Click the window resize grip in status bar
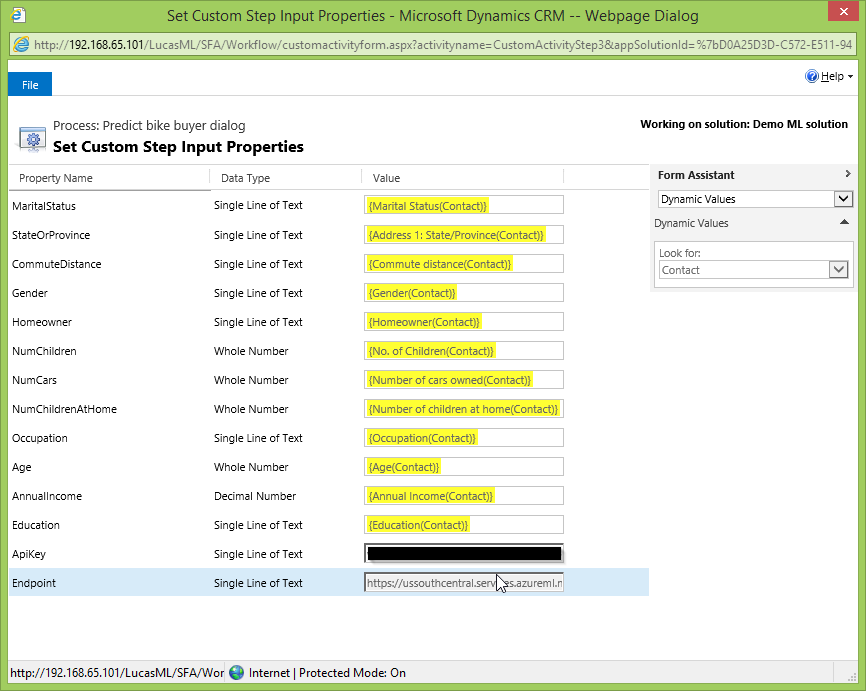Image resolution: width=866 pixels, height=691 pixels. pyautogui.click(x=851, y=677)
